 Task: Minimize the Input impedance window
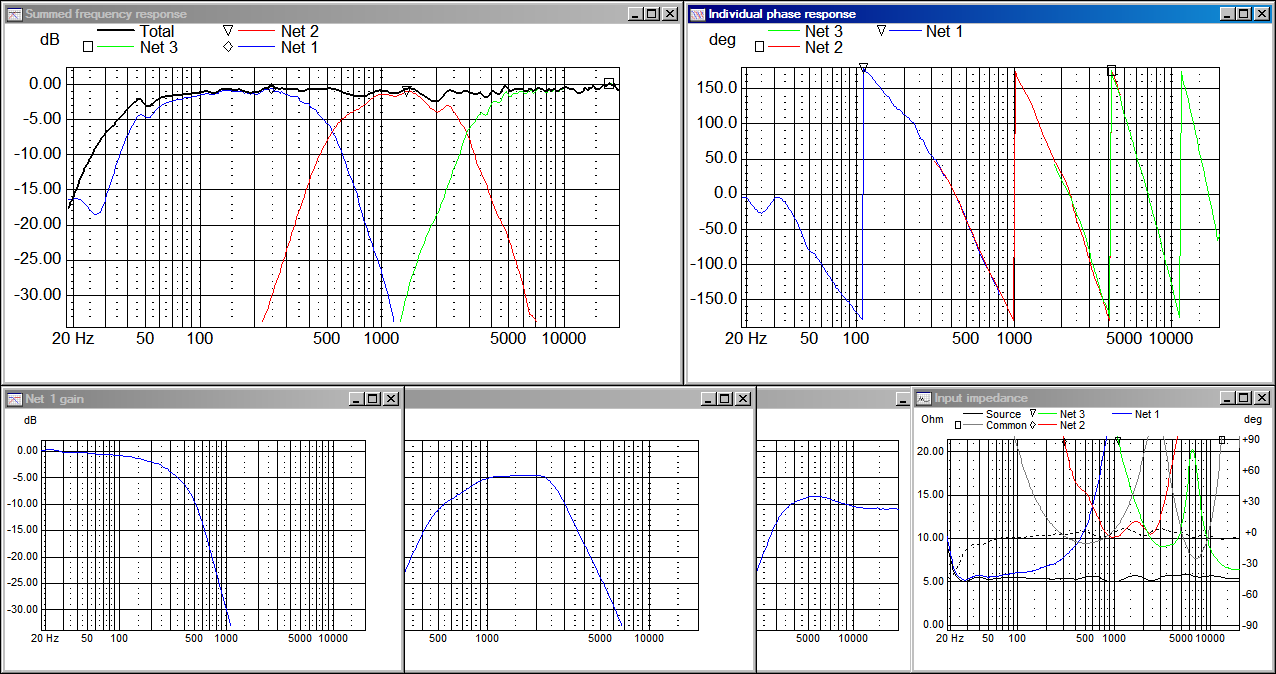[x=1227, y=398]
